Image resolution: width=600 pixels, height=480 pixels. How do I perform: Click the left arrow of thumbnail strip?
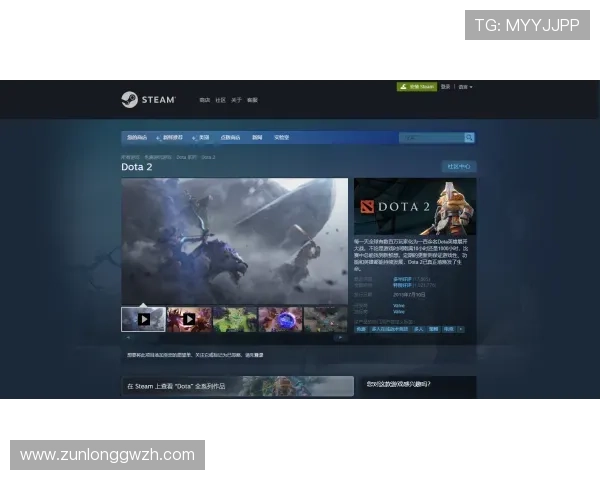pos(128,338)
